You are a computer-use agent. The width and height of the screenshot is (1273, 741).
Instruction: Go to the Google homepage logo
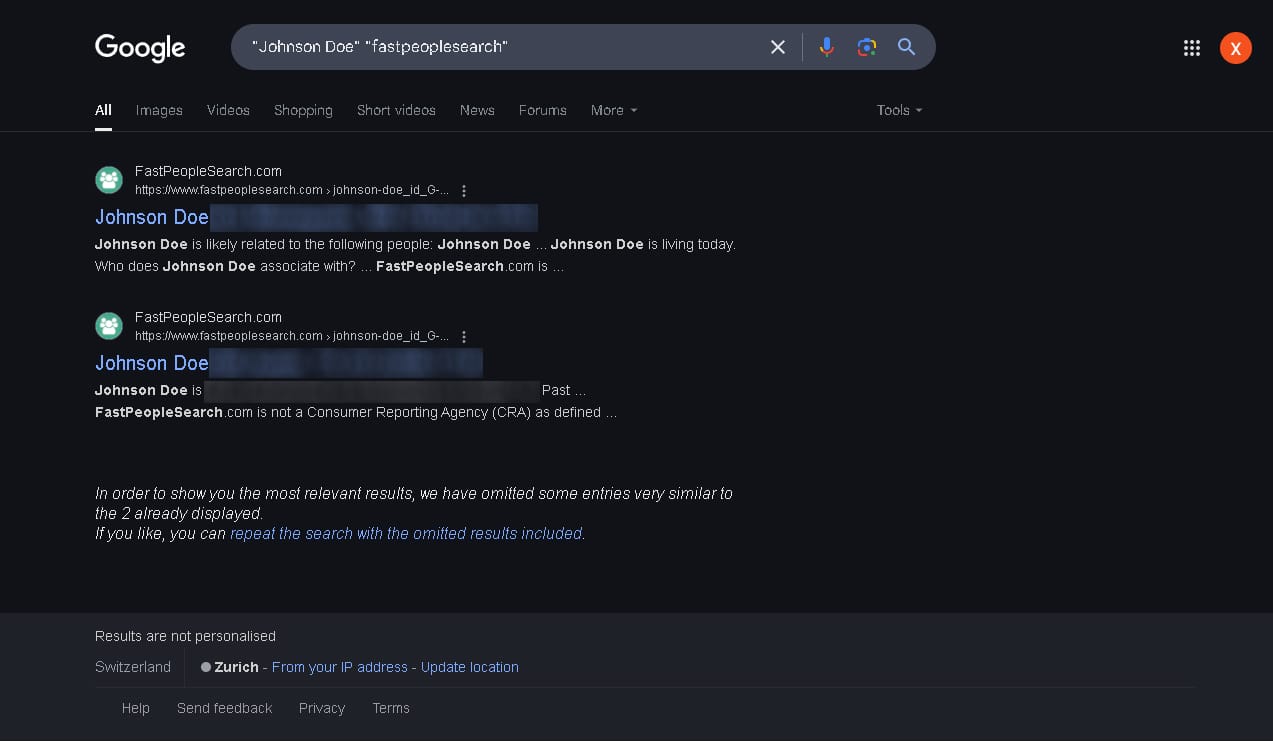pos(140,48)
